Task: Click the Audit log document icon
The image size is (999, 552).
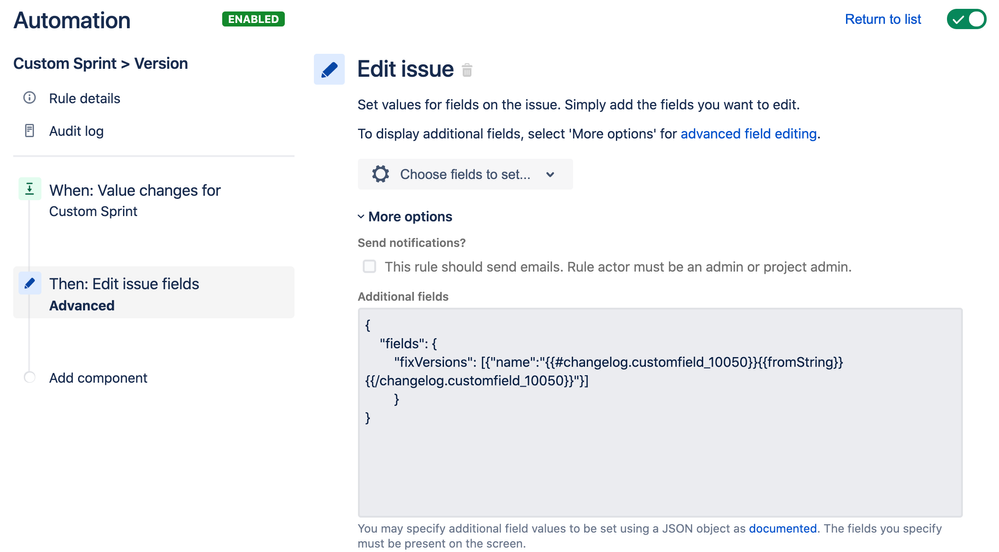Action: pos(29,131)
